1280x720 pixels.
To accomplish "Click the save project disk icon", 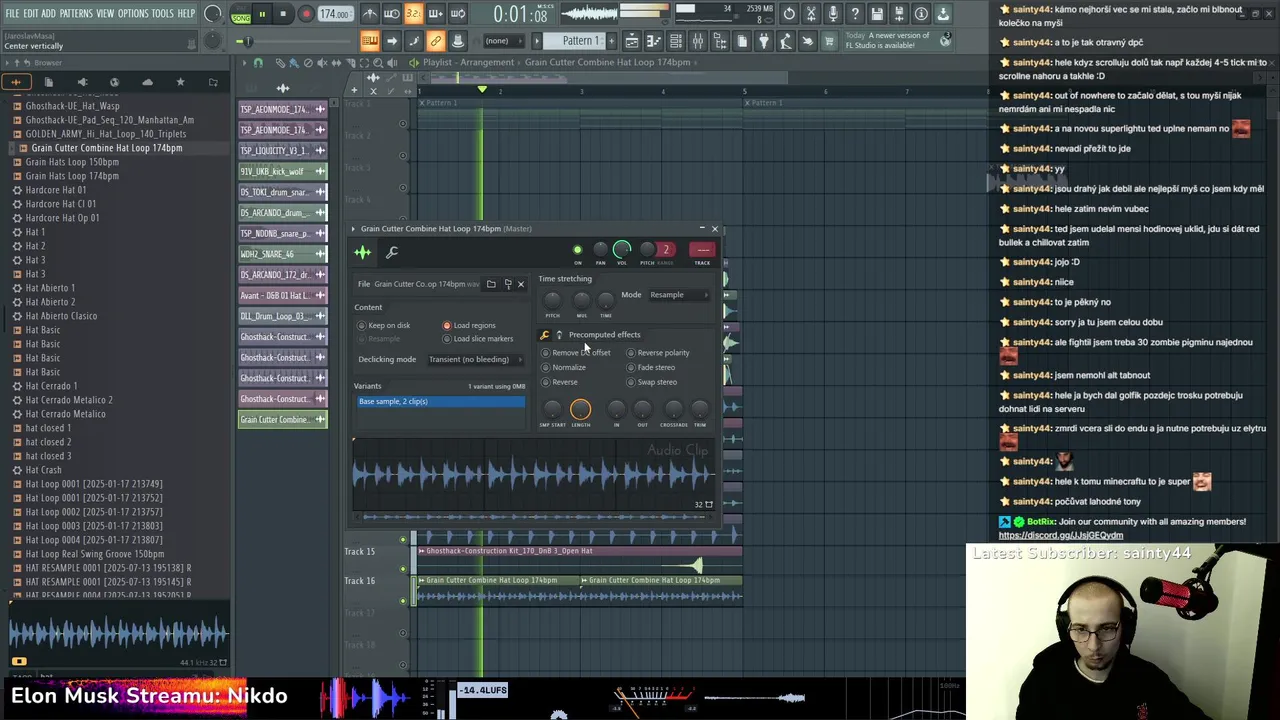I will coord(877,14).
